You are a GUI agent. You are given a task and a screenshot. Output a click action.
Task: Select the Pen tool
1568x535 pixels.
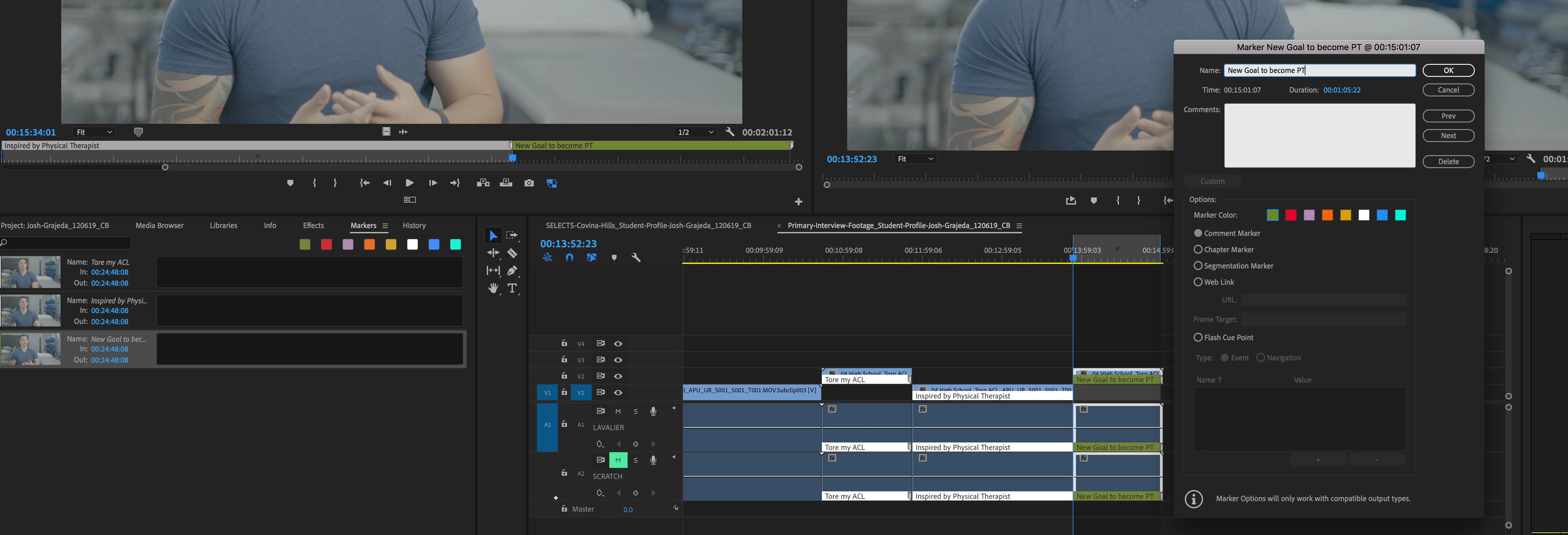pos(513,270)
